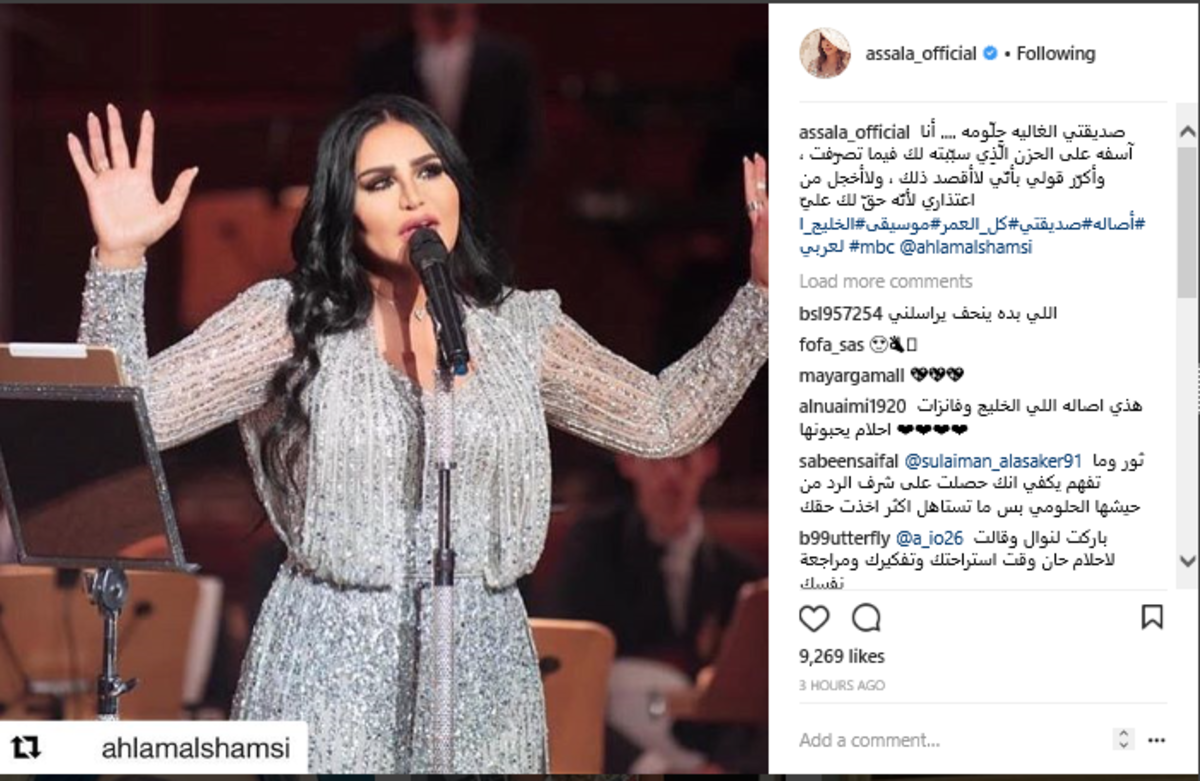Image resolution: width=1200 pixels, height=781 pixels.
Task: Open ahlamalshamsi repost credit label
Action: click(x=196, y=748)
